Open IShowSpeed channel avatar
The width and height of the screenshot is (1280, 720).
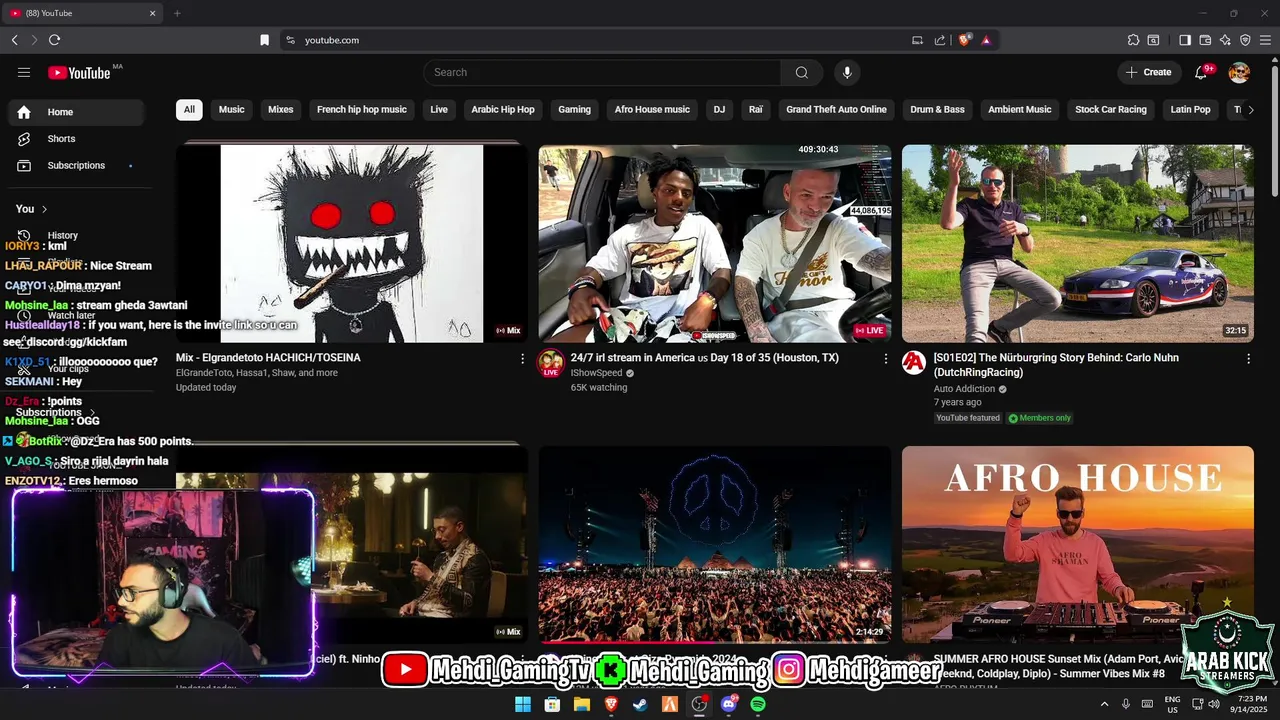550,362
